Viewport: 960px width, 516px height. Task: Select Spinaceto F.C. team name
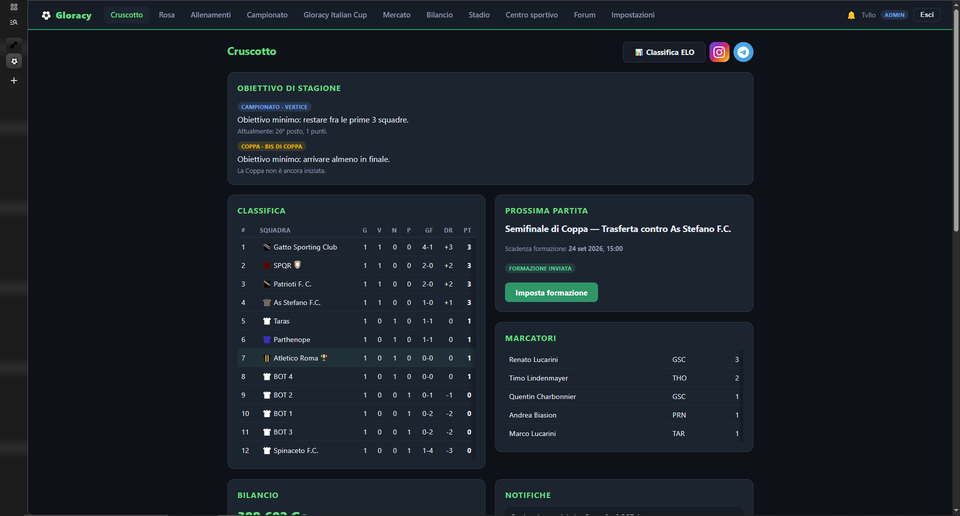tap(296, 451)
